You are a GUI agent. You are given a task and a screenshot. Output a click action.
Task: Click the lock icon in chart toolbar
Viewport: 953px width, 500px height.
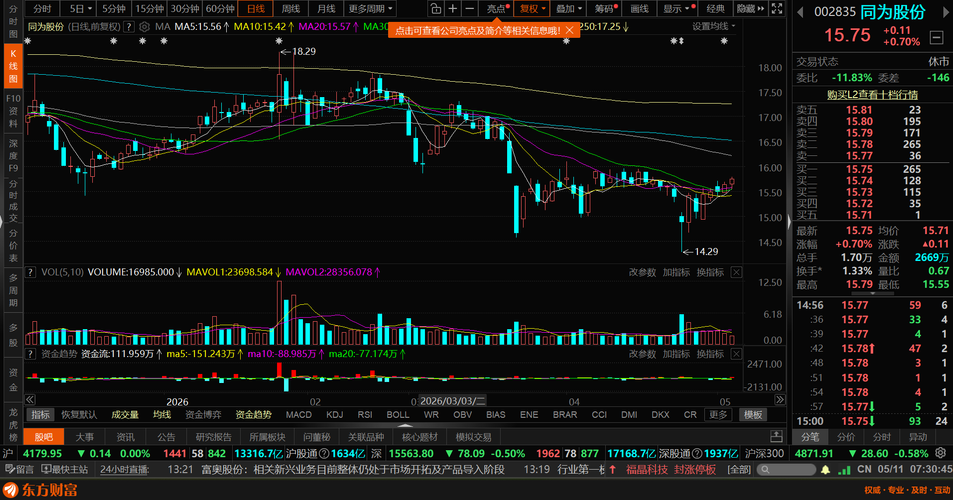click(x=435, y=9)
